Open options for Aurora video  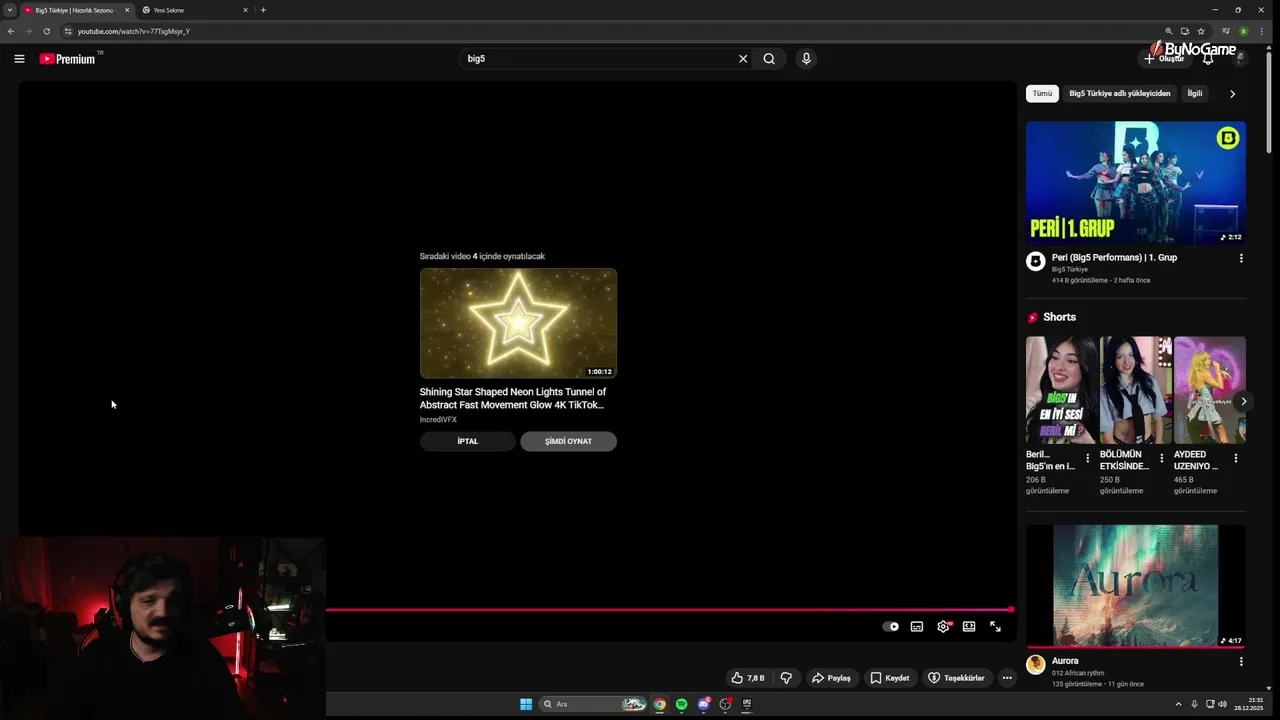click(1241, 661)
